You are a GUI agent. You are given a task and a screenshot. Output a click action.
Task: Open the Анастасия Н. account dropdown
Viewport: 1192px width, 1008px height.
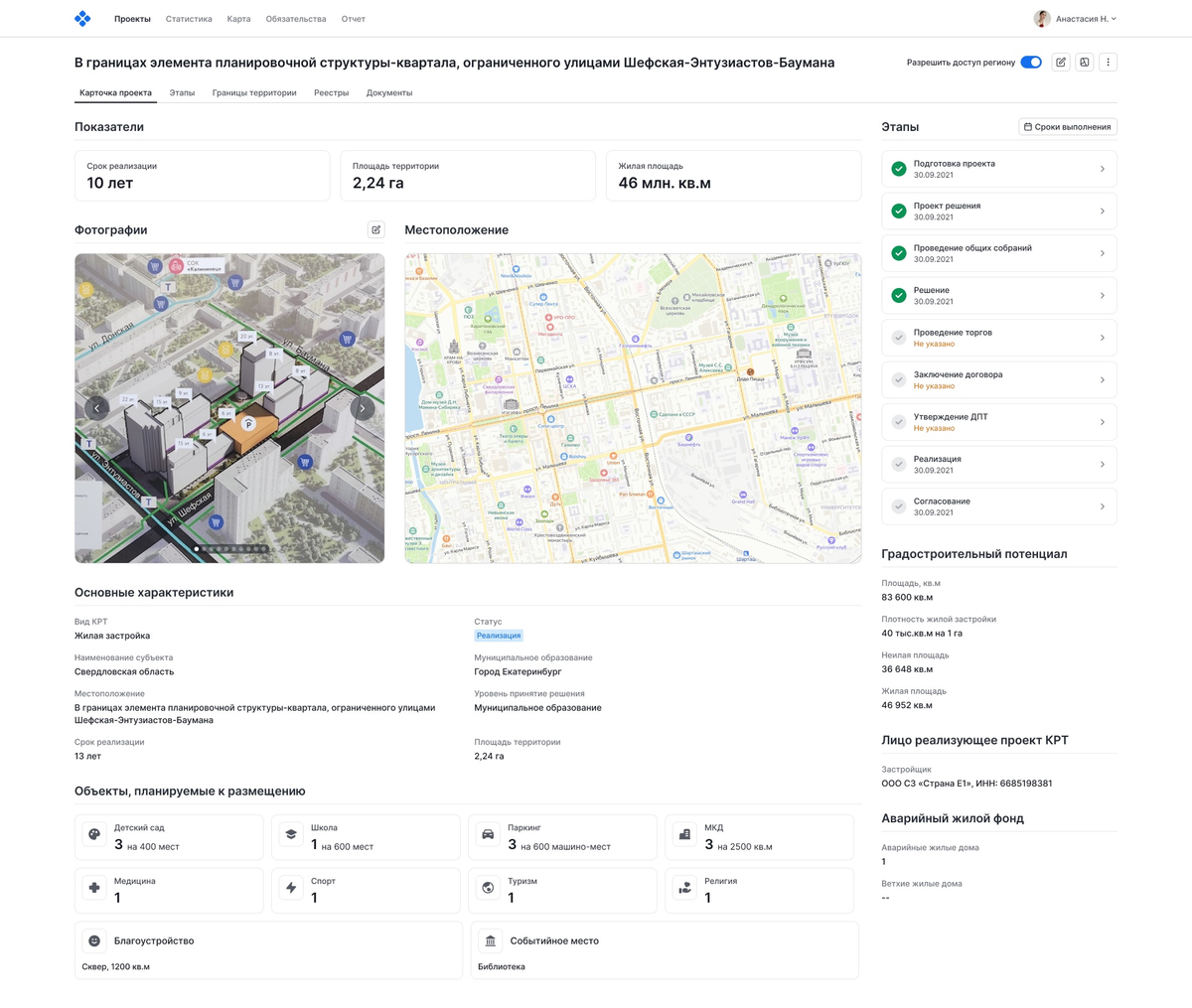coord(1075,18)
